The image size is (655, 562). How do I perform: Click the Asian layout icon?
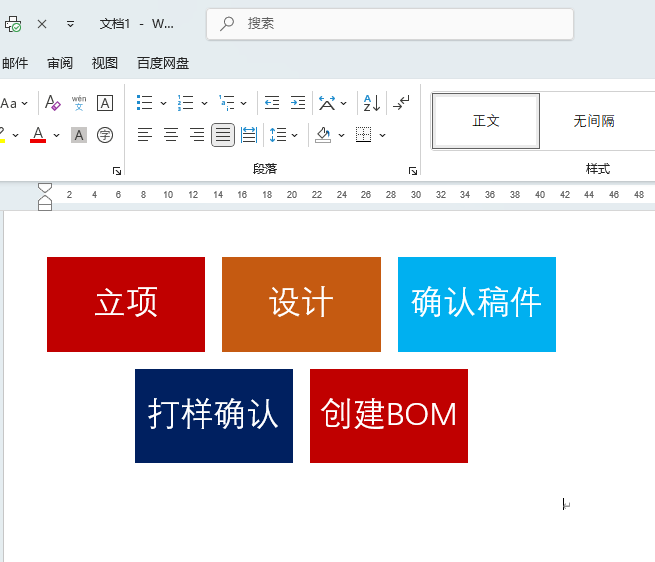(x=327, y=103)
